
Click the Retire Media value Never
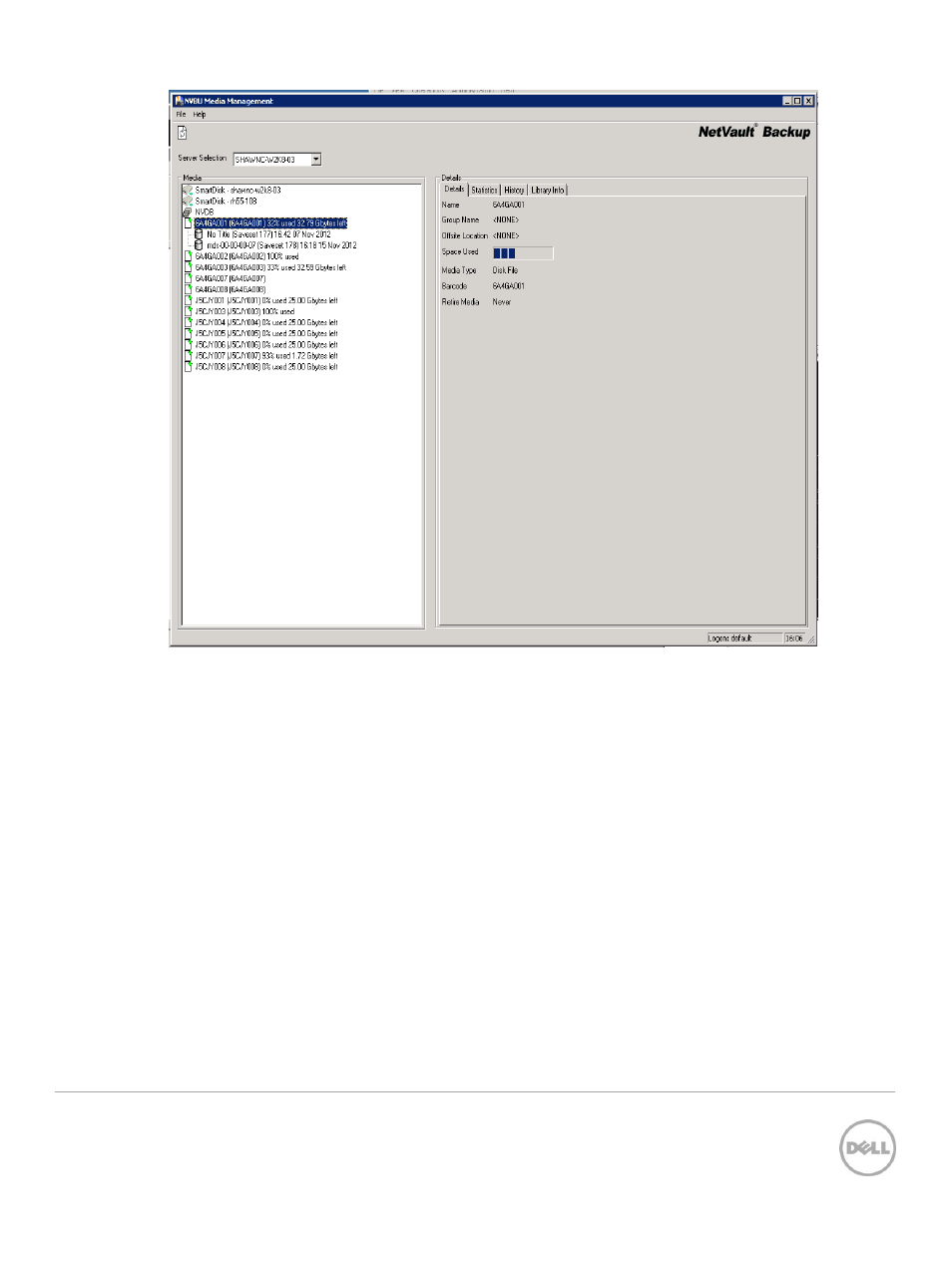(502, 302)
